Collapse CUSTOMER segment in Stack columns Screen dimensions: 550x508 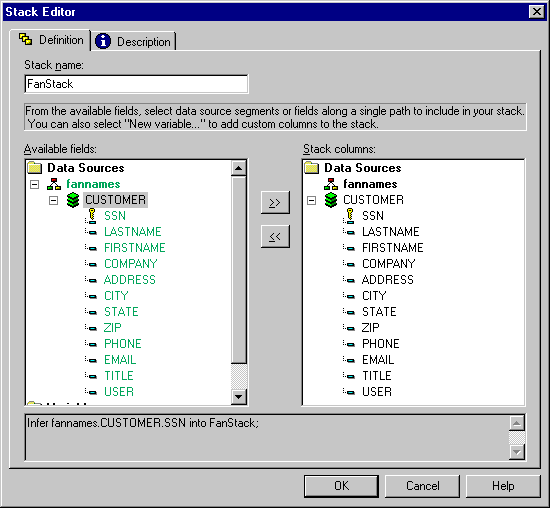click(x=311, y=200)
